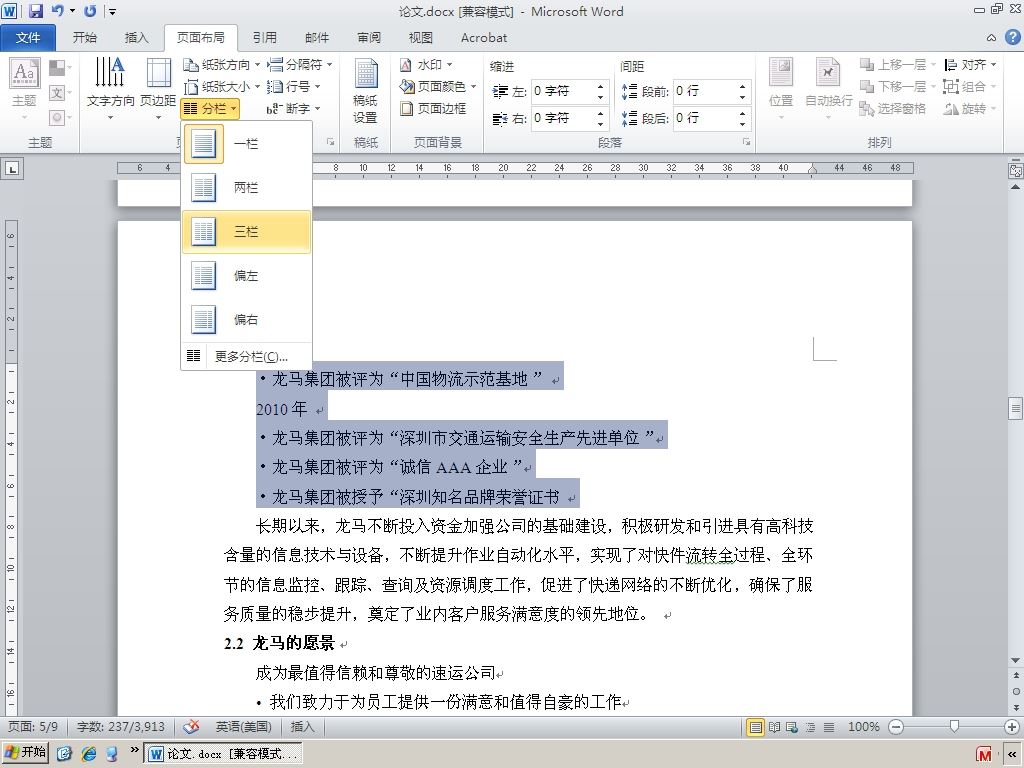Viewport: 1024px width, 768px height.
Task: Switch to Web Layout view
Action: click(792, 727)
